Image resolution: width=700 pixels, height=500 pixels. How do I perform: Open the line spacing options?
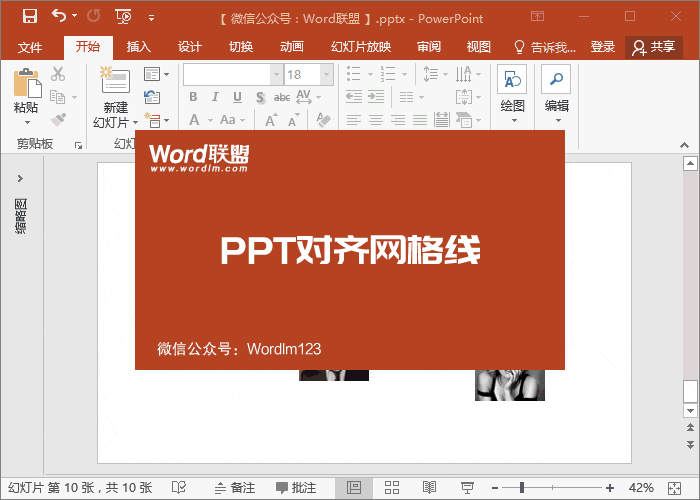point(435,74)
